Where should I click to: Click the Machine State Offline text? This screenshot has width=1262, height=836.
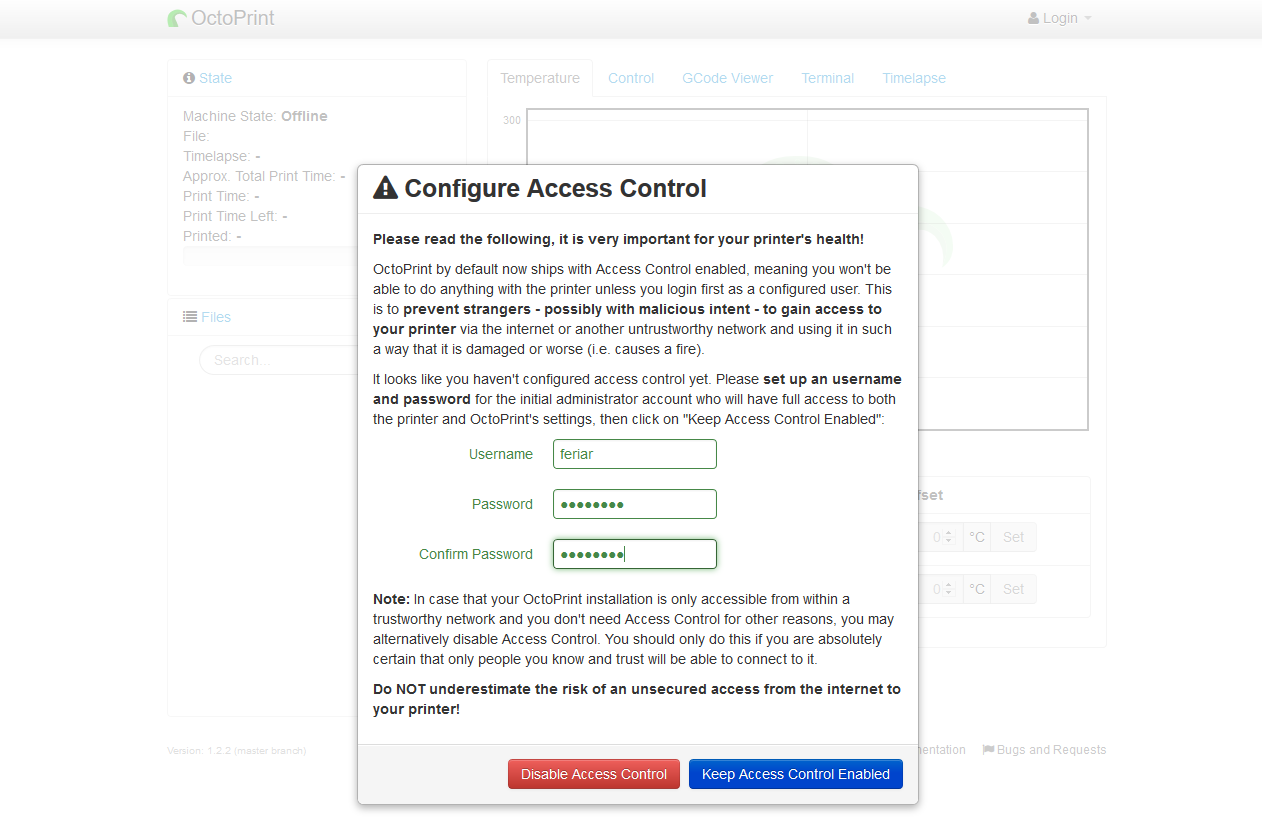tap(255, 116)
